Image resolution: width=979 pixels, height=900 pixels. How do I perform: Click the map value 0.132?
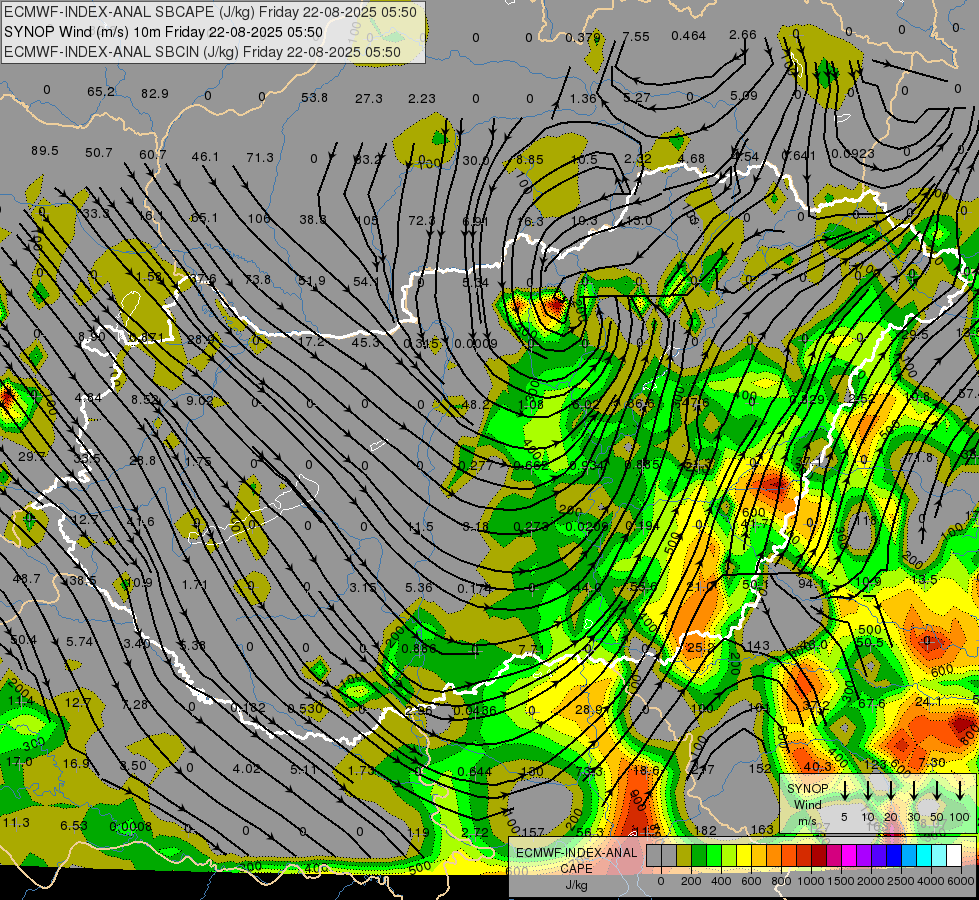(248, 708)
